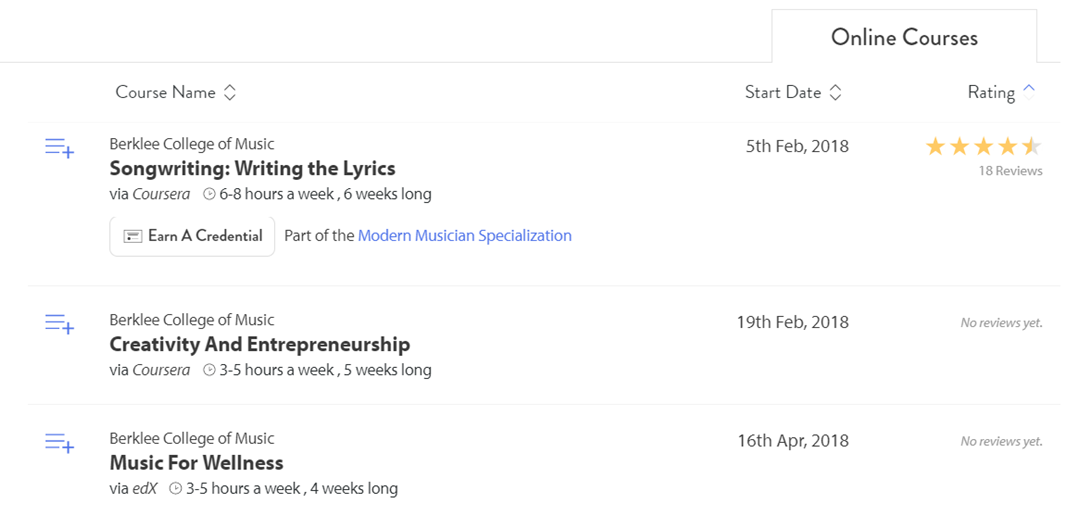Click clock icon beside 3-5 hours, 5 weeks
This screenshot has height=506, width=1080.
209,370
